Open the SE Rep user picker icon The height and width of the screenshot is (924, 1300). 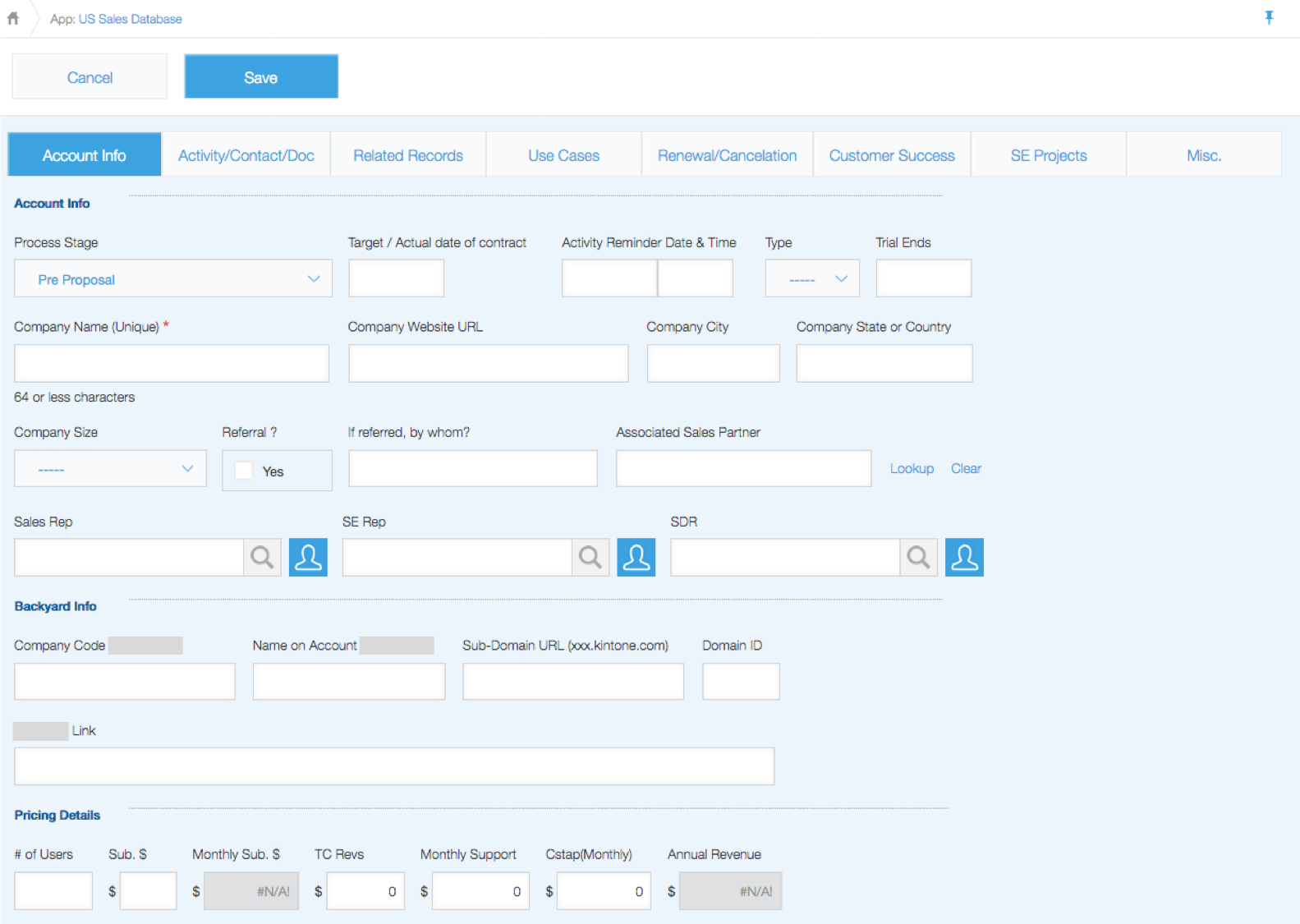pyautogui.click(x=636, y=558)
